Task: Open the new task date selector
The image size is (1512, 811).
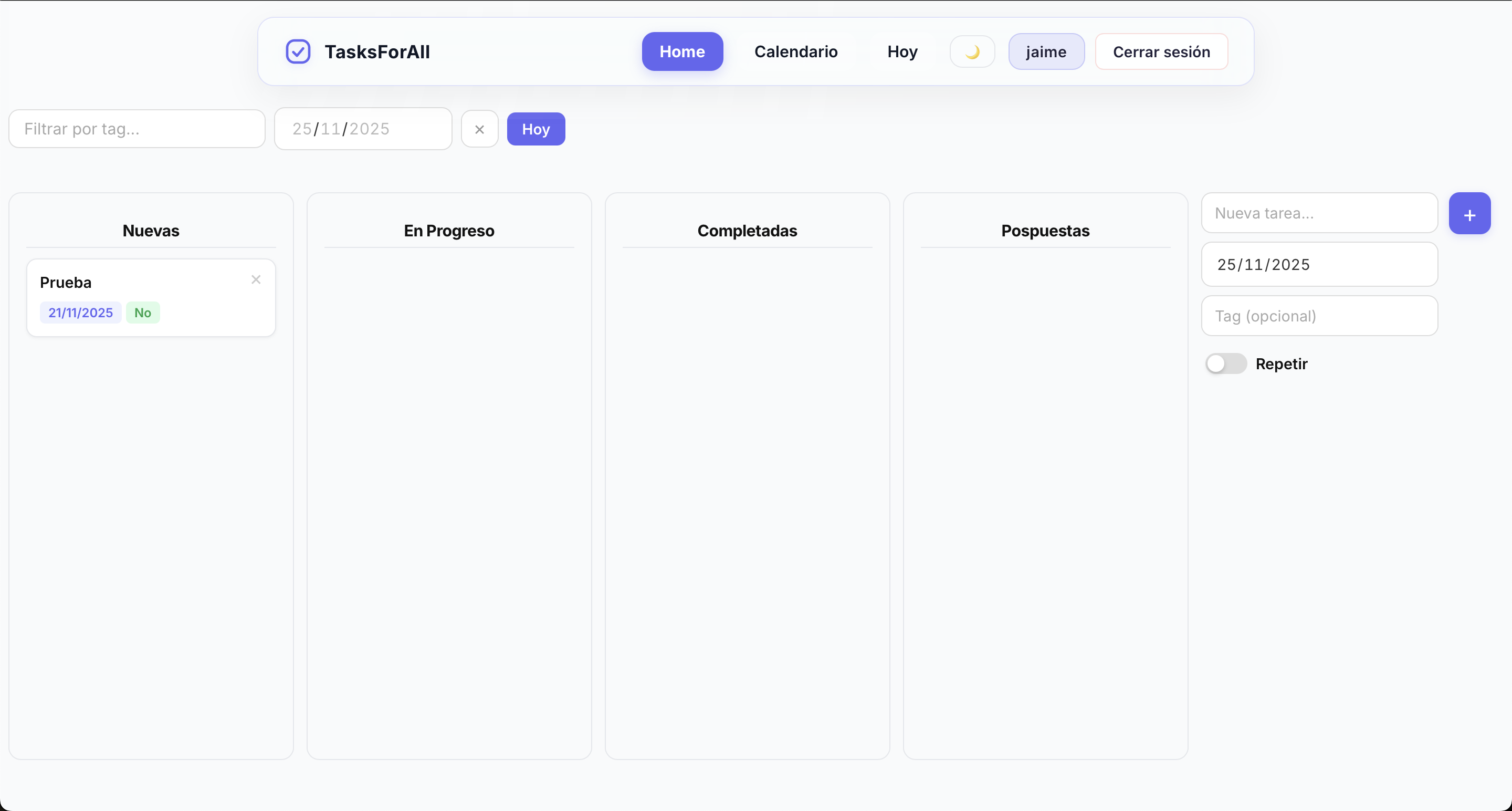Action: 1319,264
